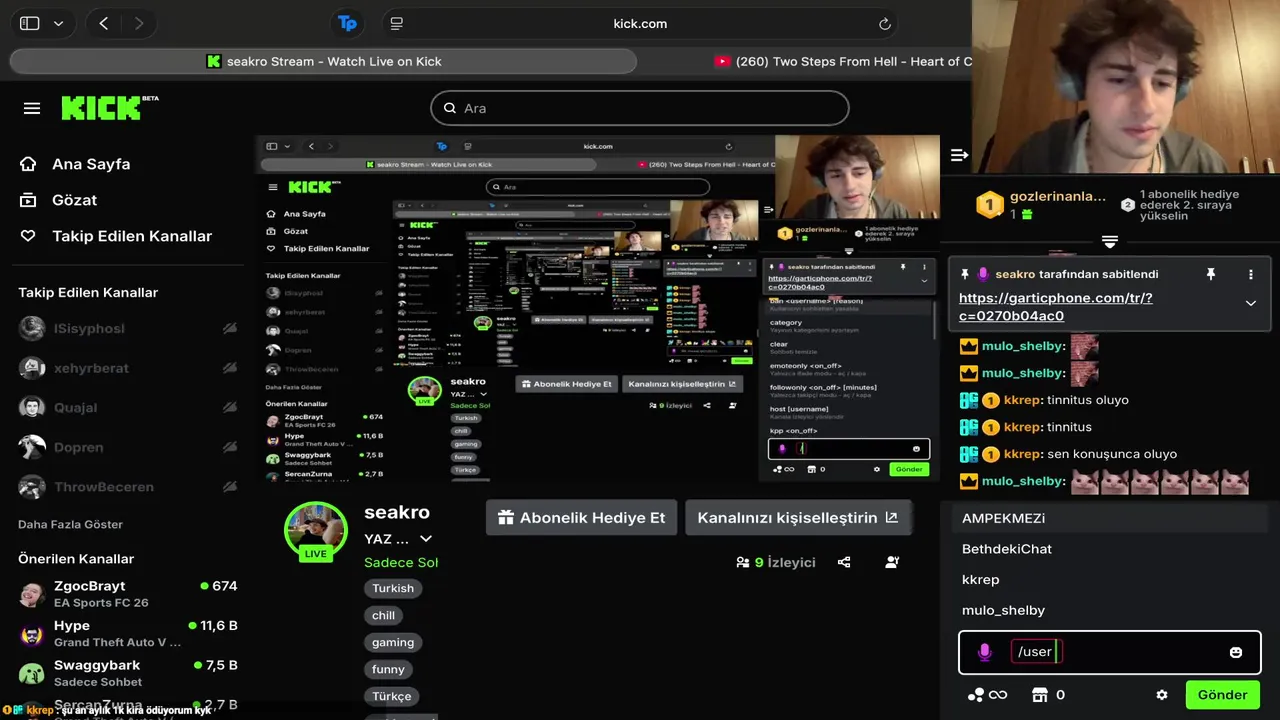Select the Turkish tag
This screenshot has width=1280, height=720.
point(393,588)
